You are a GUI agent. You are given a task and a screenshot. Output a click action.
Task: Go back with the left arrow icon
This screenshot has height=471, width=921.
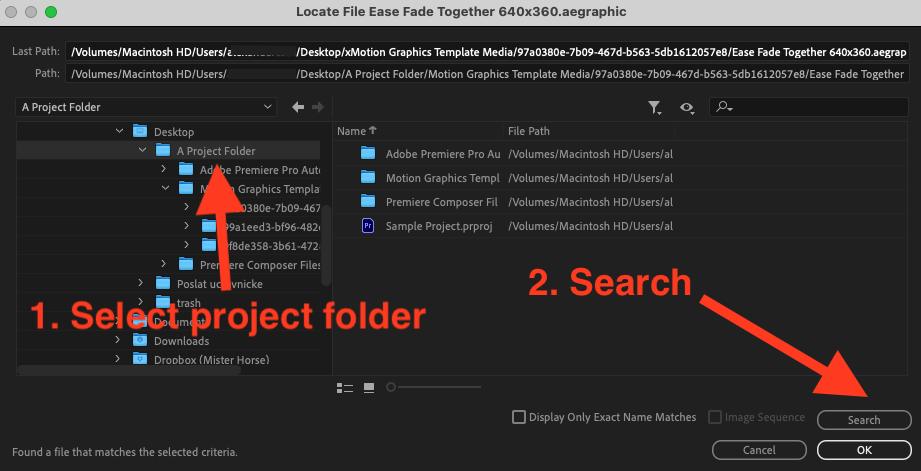297,107
